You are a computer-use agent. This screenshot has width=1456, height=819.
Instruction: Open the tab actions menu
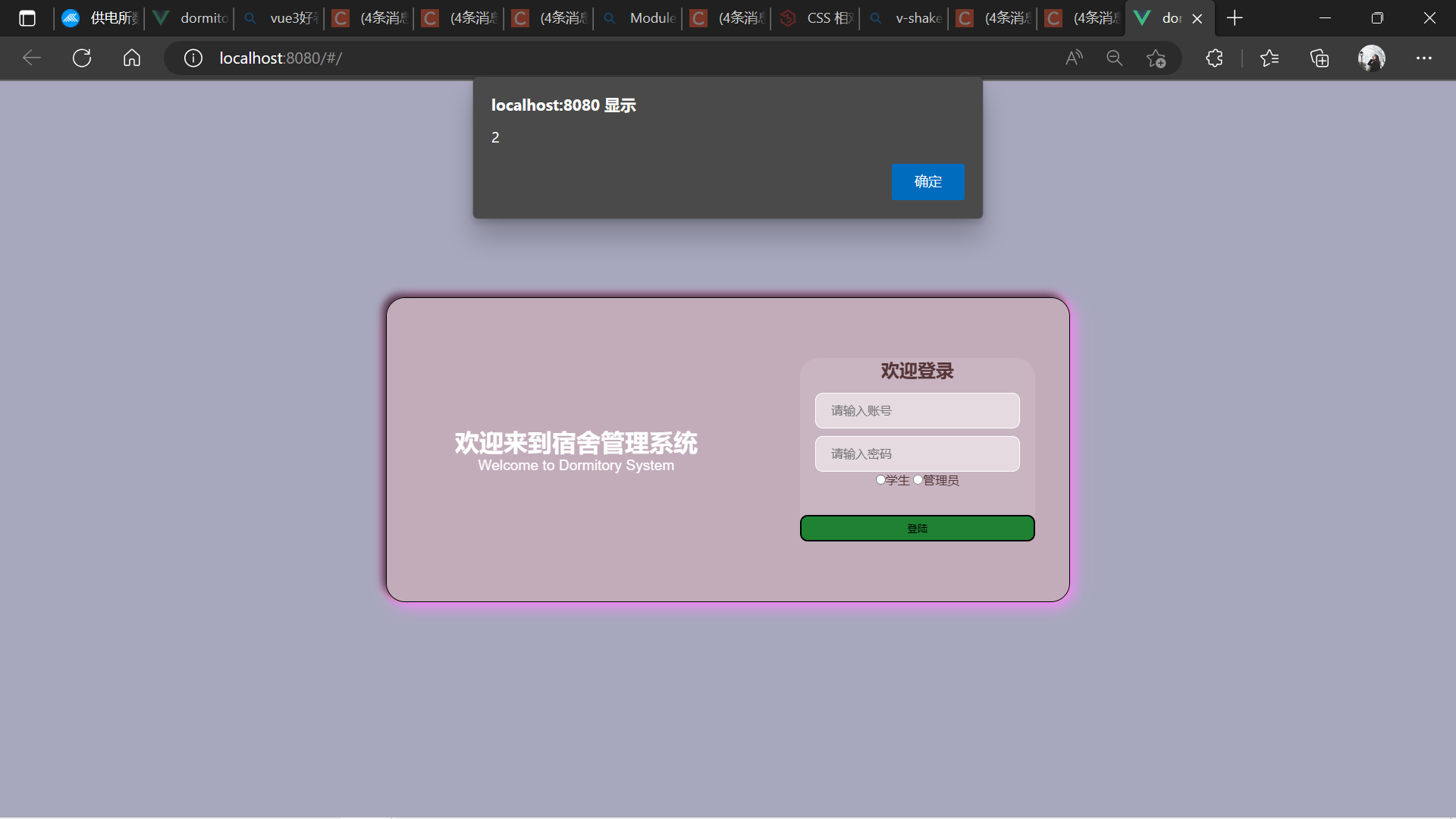click(27, 17)
